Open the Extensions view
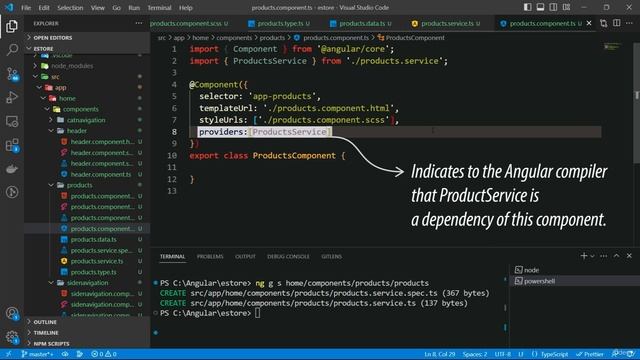Image resolution: width=640 pixels, height=360 pixels. [12, 145]
